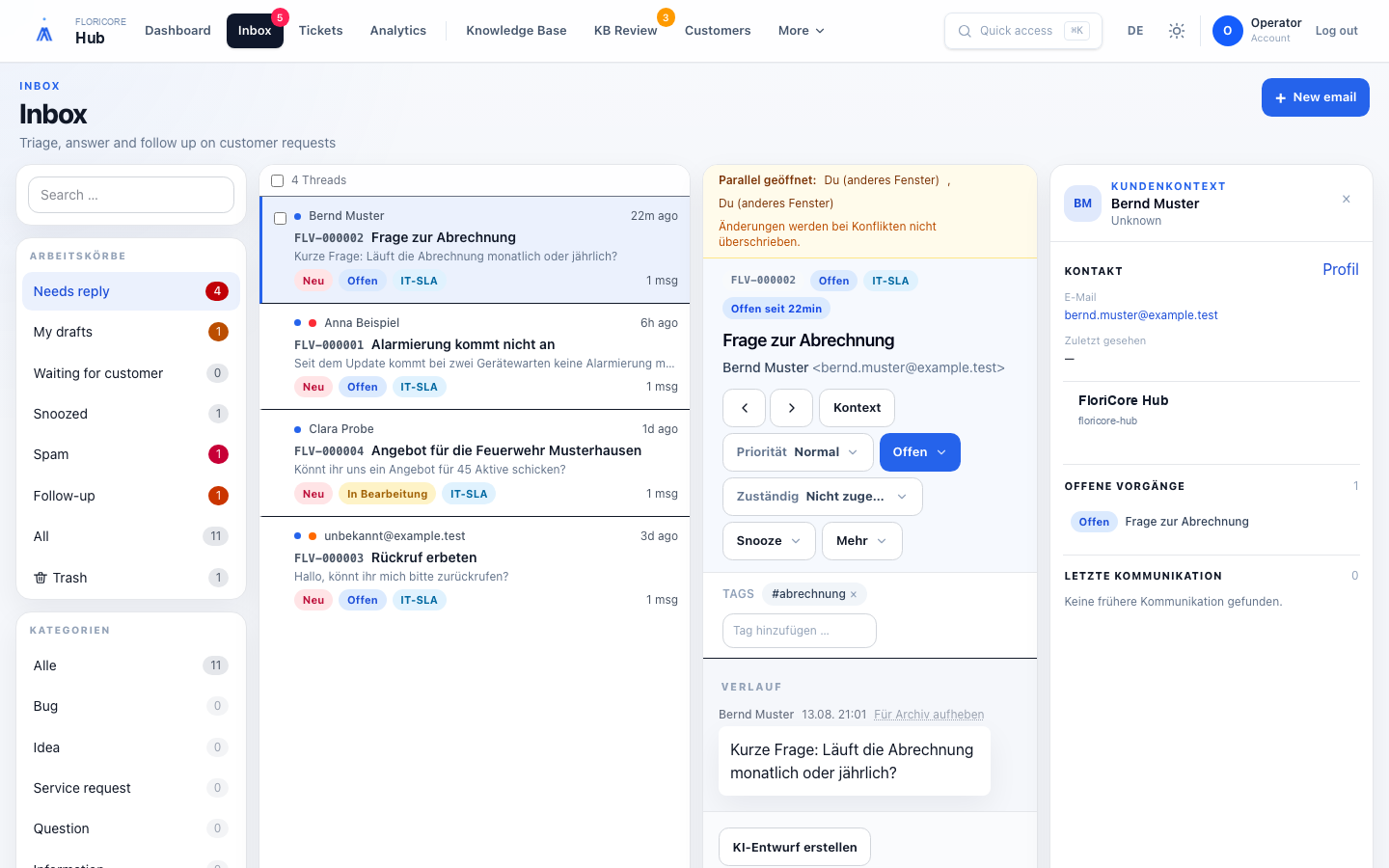Click the BM customer avatar
Image resolution: width=1389 pixels, height=868 pixels.
pyautogui.click(x=1082, y=203)
